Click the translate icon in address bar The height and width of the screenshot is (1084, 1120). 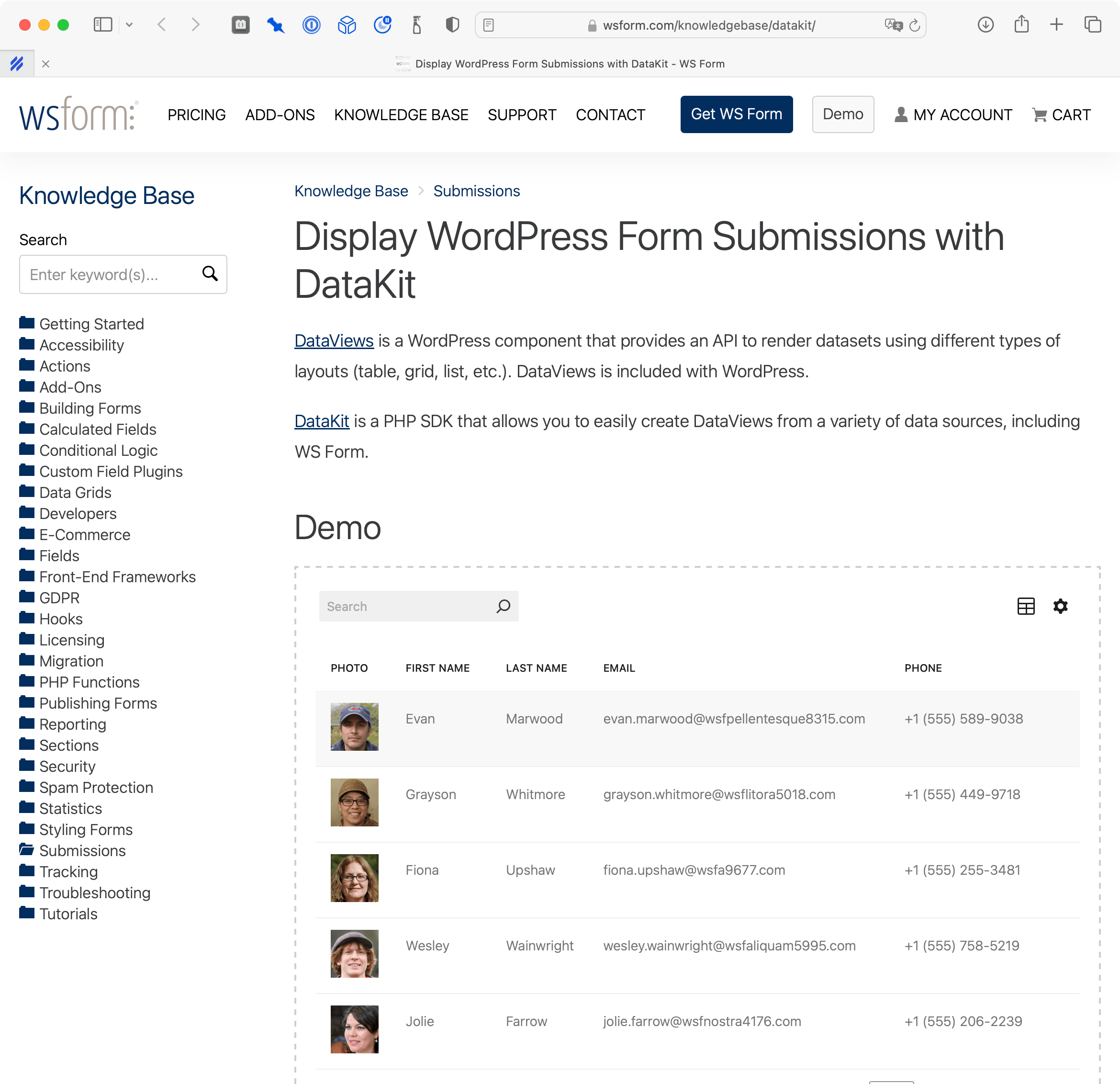click(x=893, y=25)
